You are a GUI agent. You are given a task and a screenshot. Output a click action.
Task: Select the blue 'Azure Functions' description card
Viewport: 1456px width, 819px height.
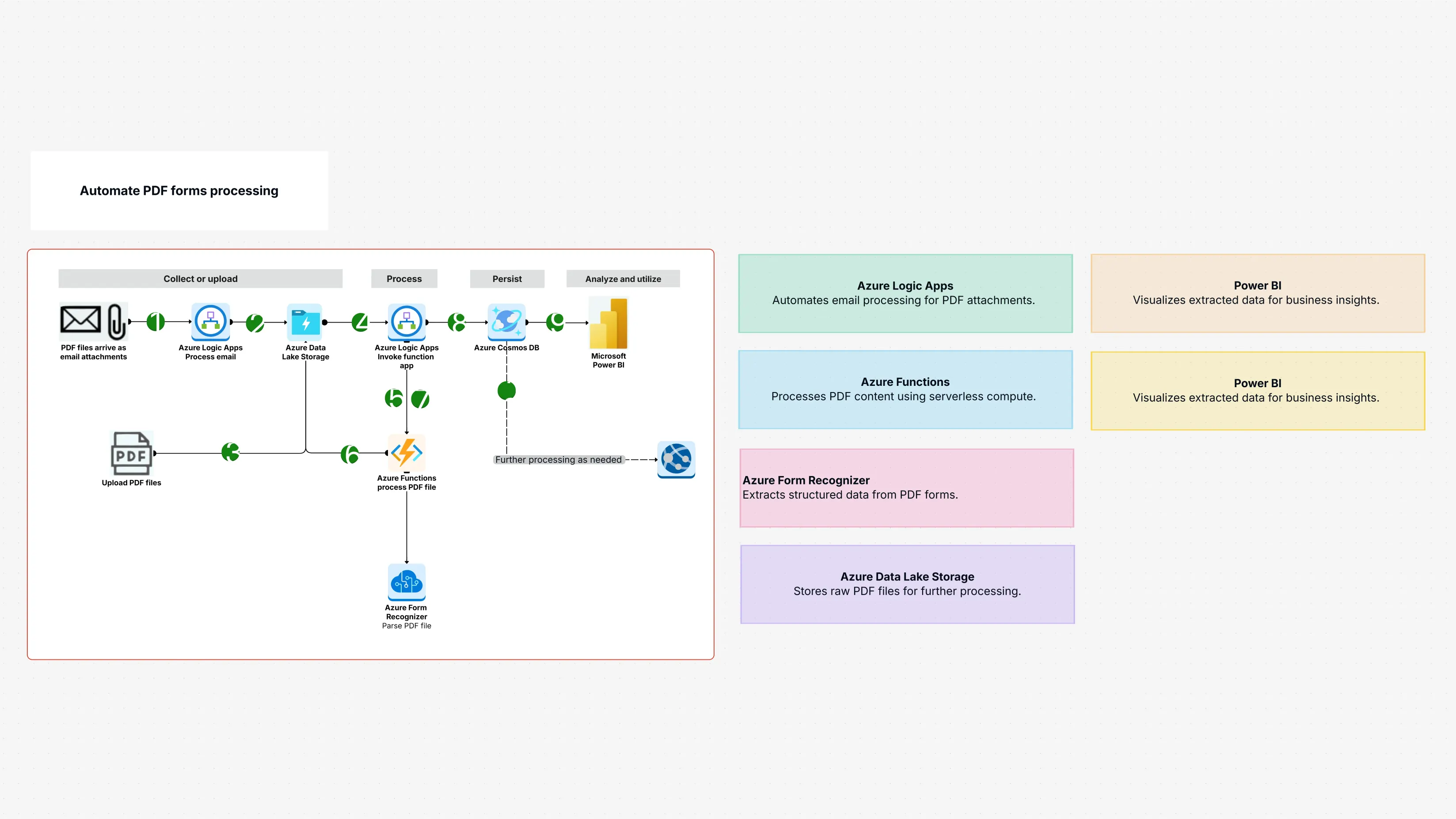(905, 389)
